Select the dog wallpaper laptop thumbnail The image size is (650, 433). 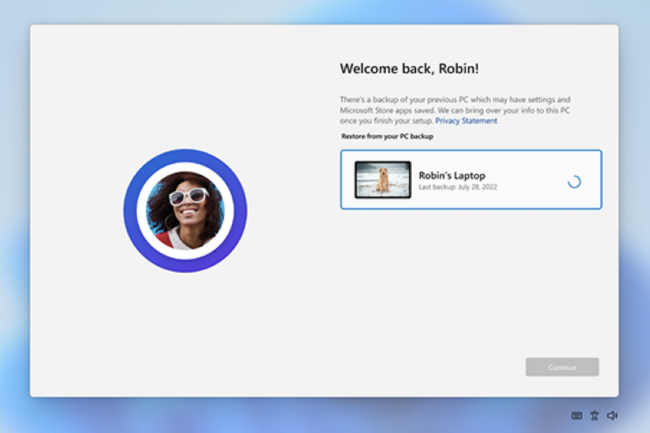tap(383, 180)
